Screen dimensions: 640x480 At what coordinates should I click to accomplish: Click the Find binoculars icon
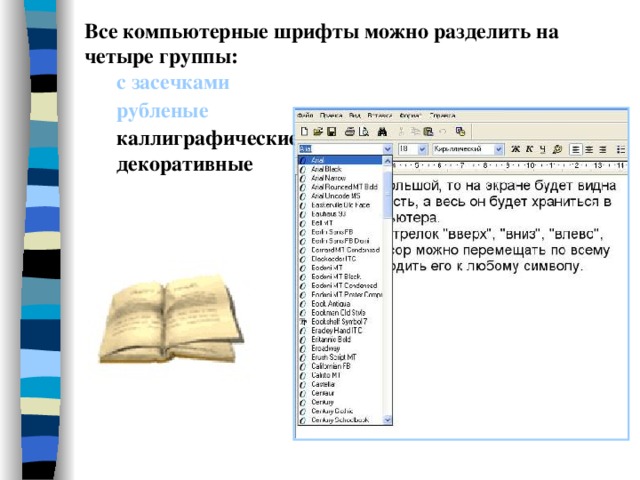[382, 131]
